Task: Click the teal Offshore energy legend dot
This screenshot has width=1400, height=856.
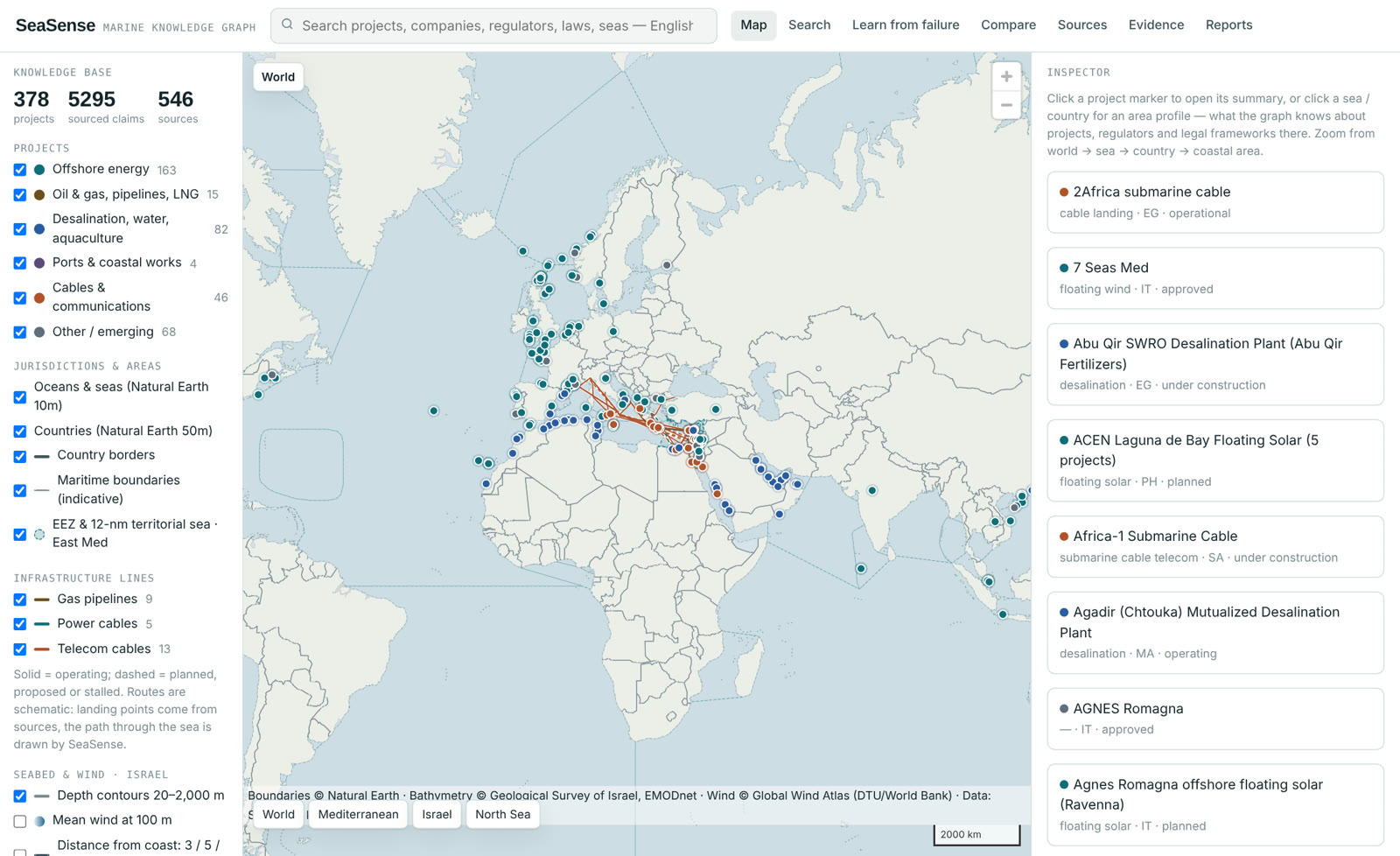Action: (x=39, y=170)
